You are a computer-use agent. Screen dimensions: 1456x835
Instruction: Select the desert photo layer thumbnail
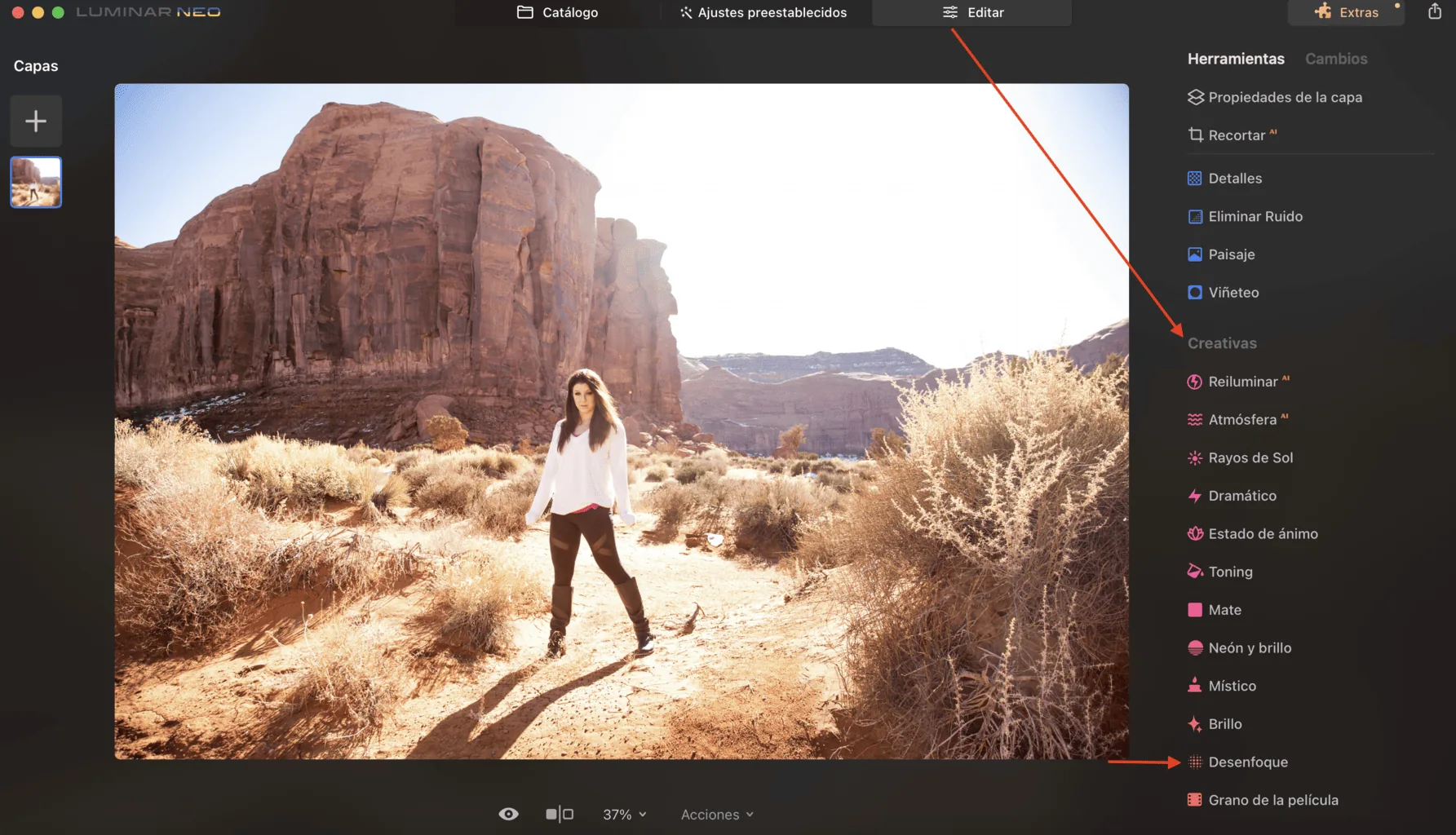pos(36,182)
